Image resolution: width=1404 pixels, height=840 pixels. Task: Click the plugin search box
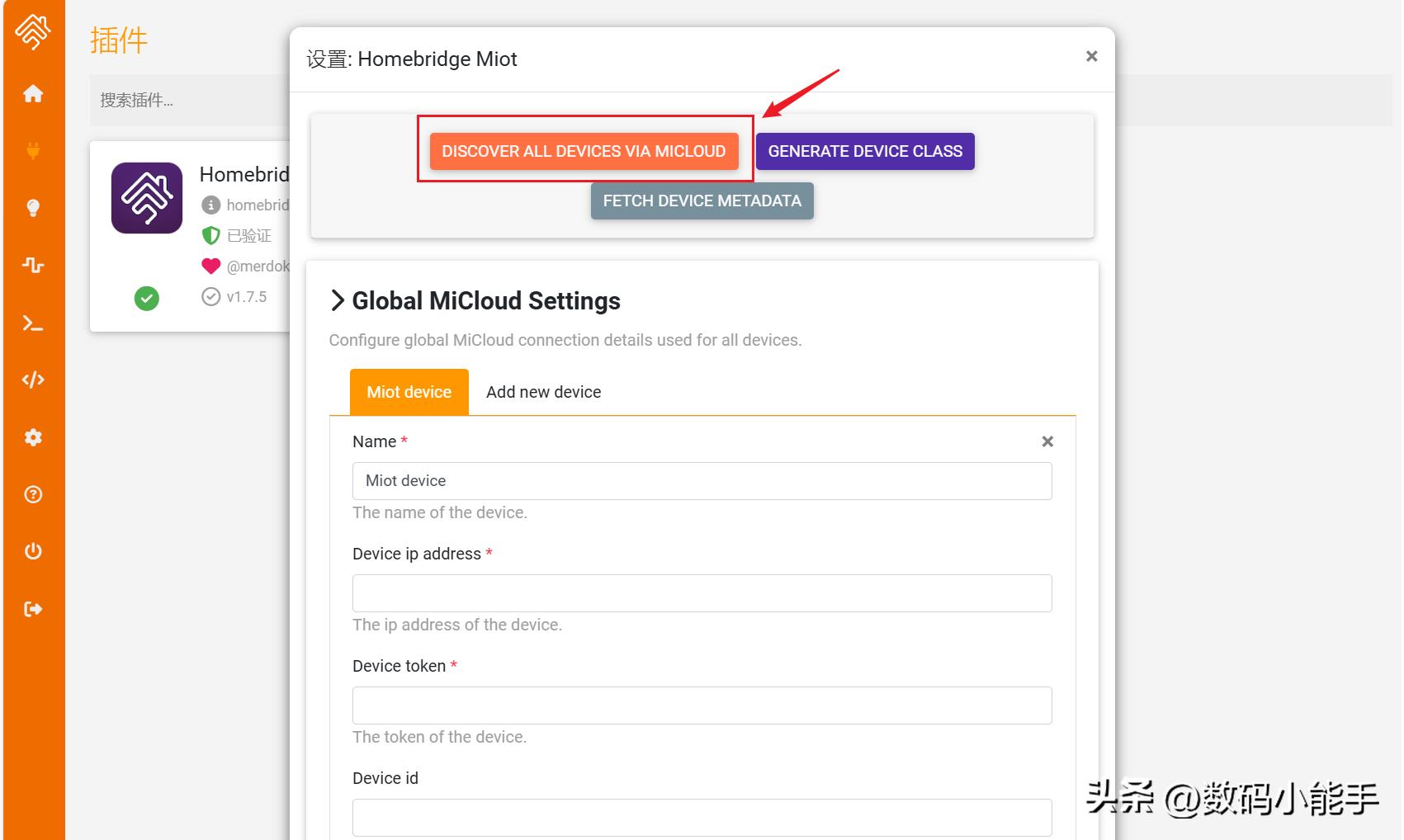pyautogui.click(x=190, y=100)
